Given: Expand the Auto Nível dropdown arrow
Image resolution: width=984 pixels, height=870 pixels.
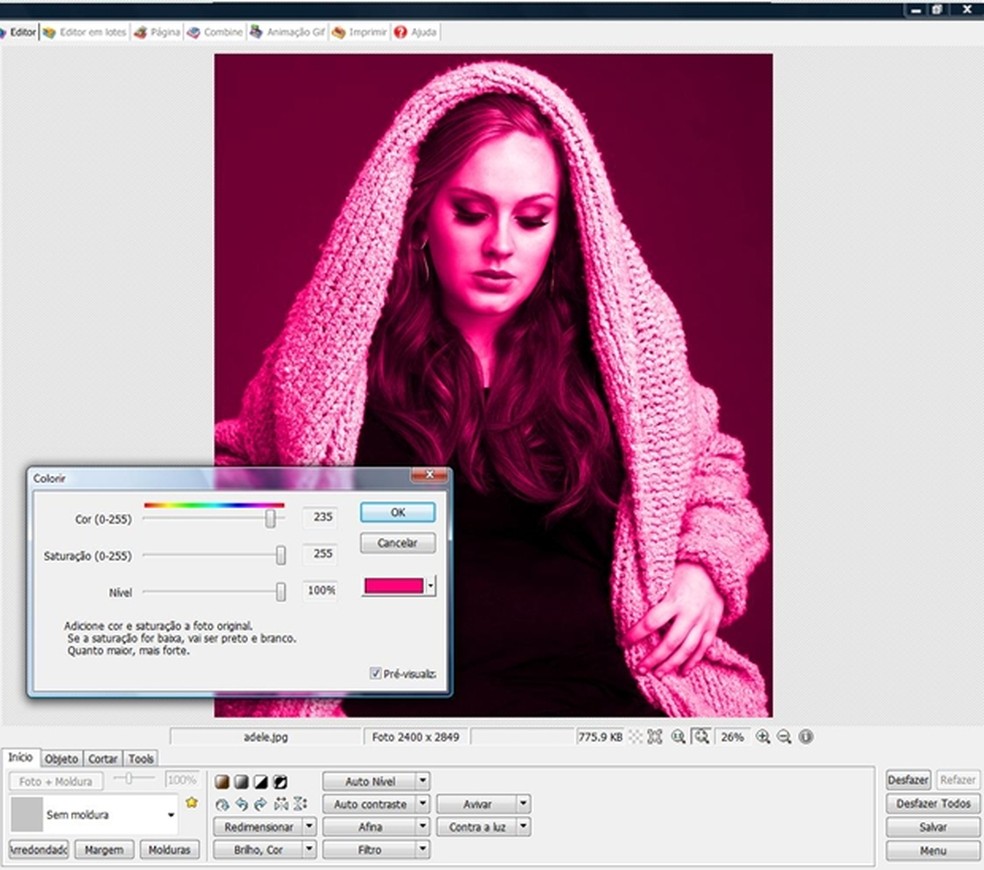Looking at the screenshot, I should tap(423, 781).
